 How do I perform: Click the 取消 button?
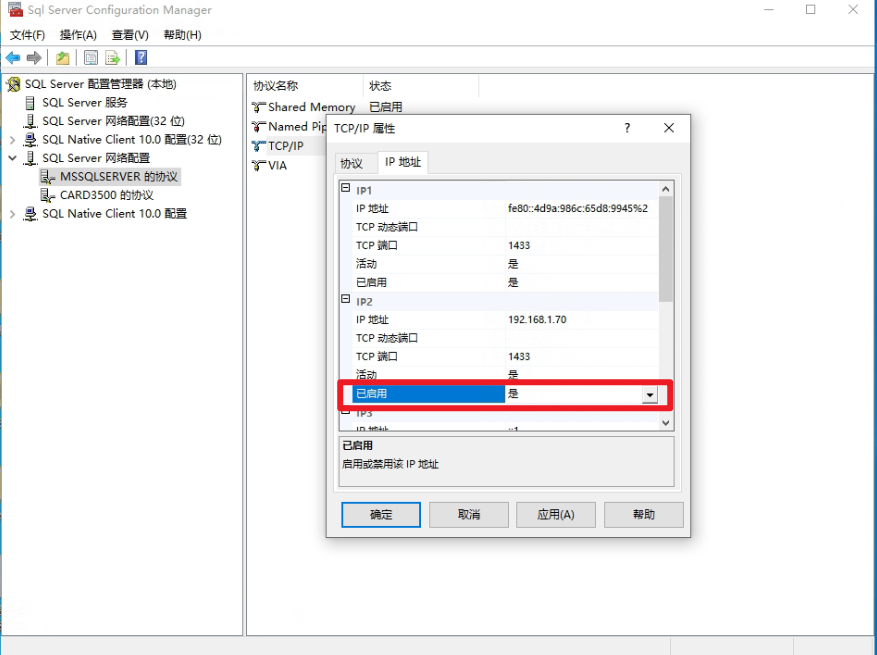pos(469,515)
